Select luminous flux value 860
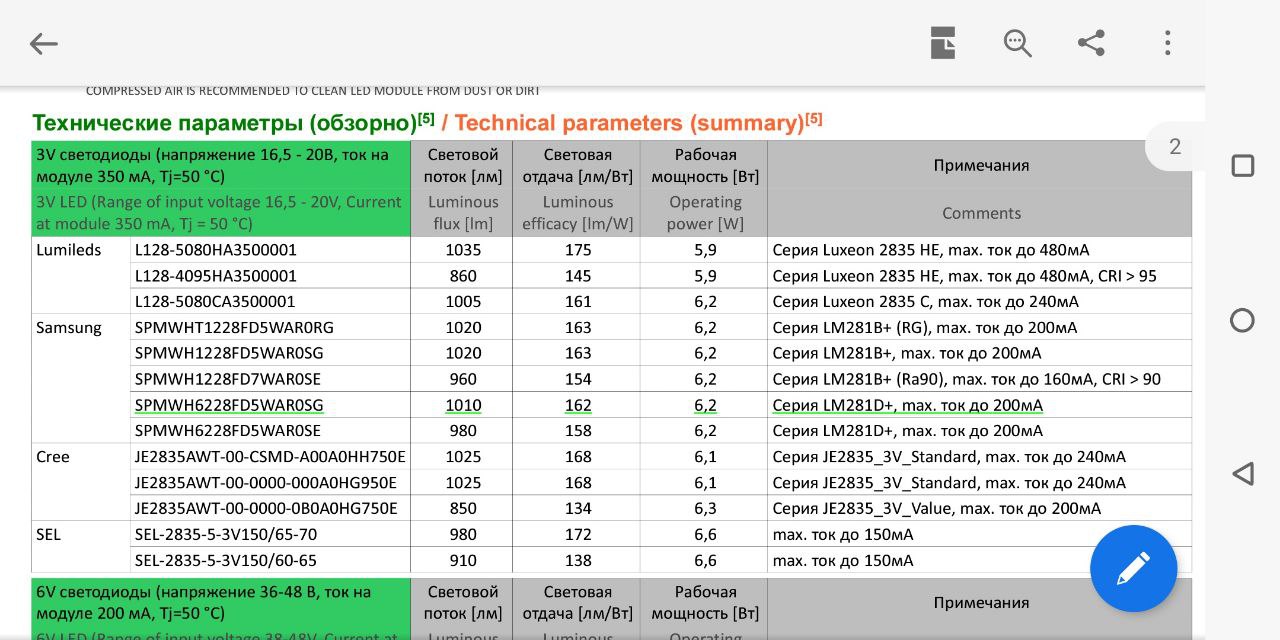1280x640 pixels. [463, 276]
